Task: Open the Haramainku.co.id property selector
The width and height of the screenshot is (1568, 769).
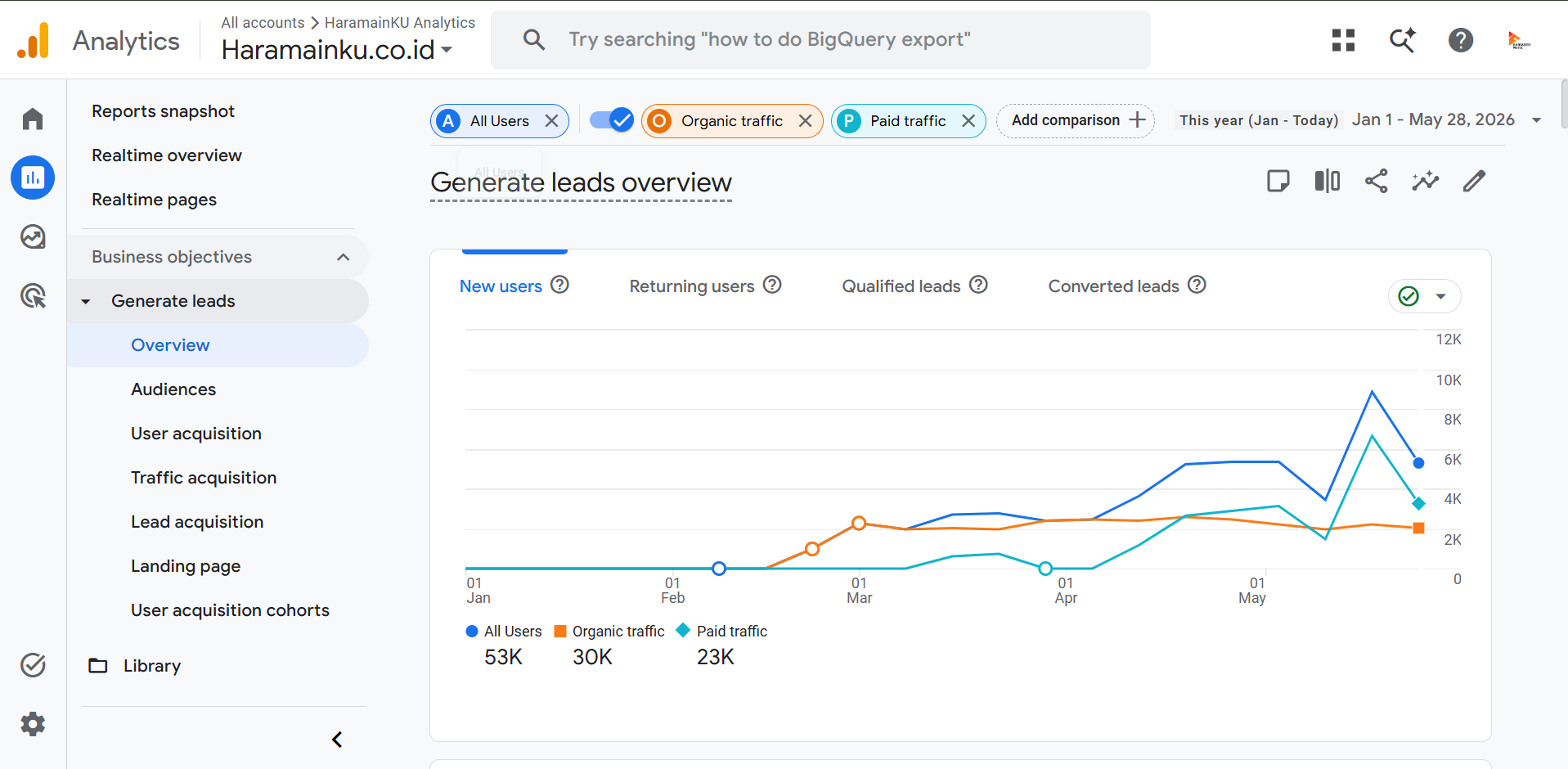Action: 337,50
